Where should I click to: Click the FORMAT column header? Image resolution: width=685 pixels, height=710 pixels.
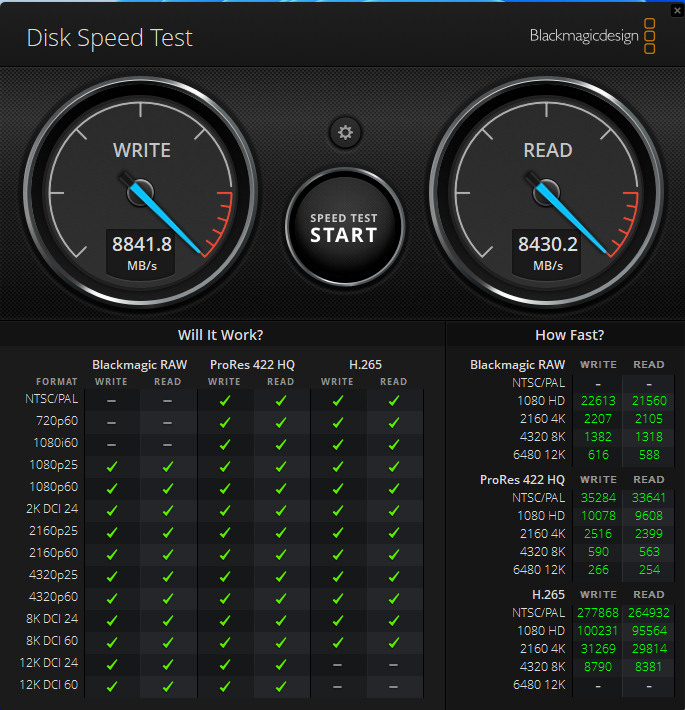[57, 382]
